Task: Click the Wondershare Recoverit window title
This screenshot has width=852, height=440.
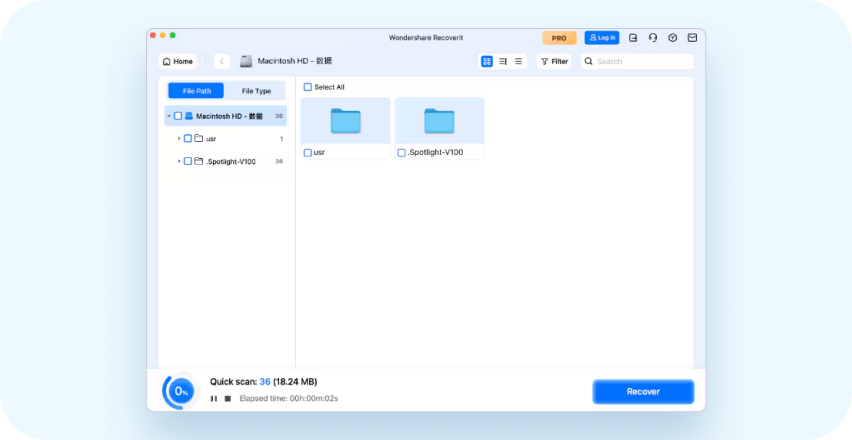Action: point(426,38)
